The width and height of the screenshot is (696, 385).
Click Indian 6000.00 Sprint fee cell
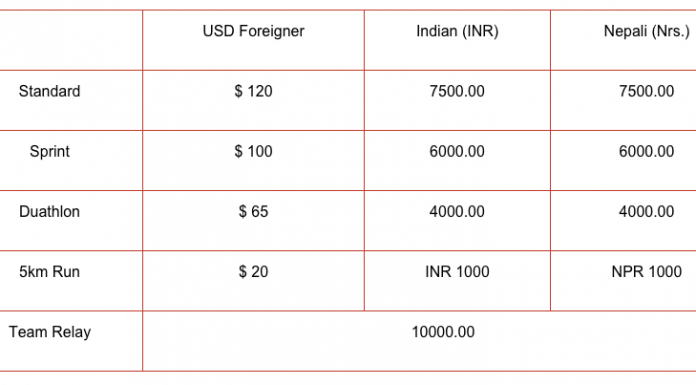click(x=457, y=151)
